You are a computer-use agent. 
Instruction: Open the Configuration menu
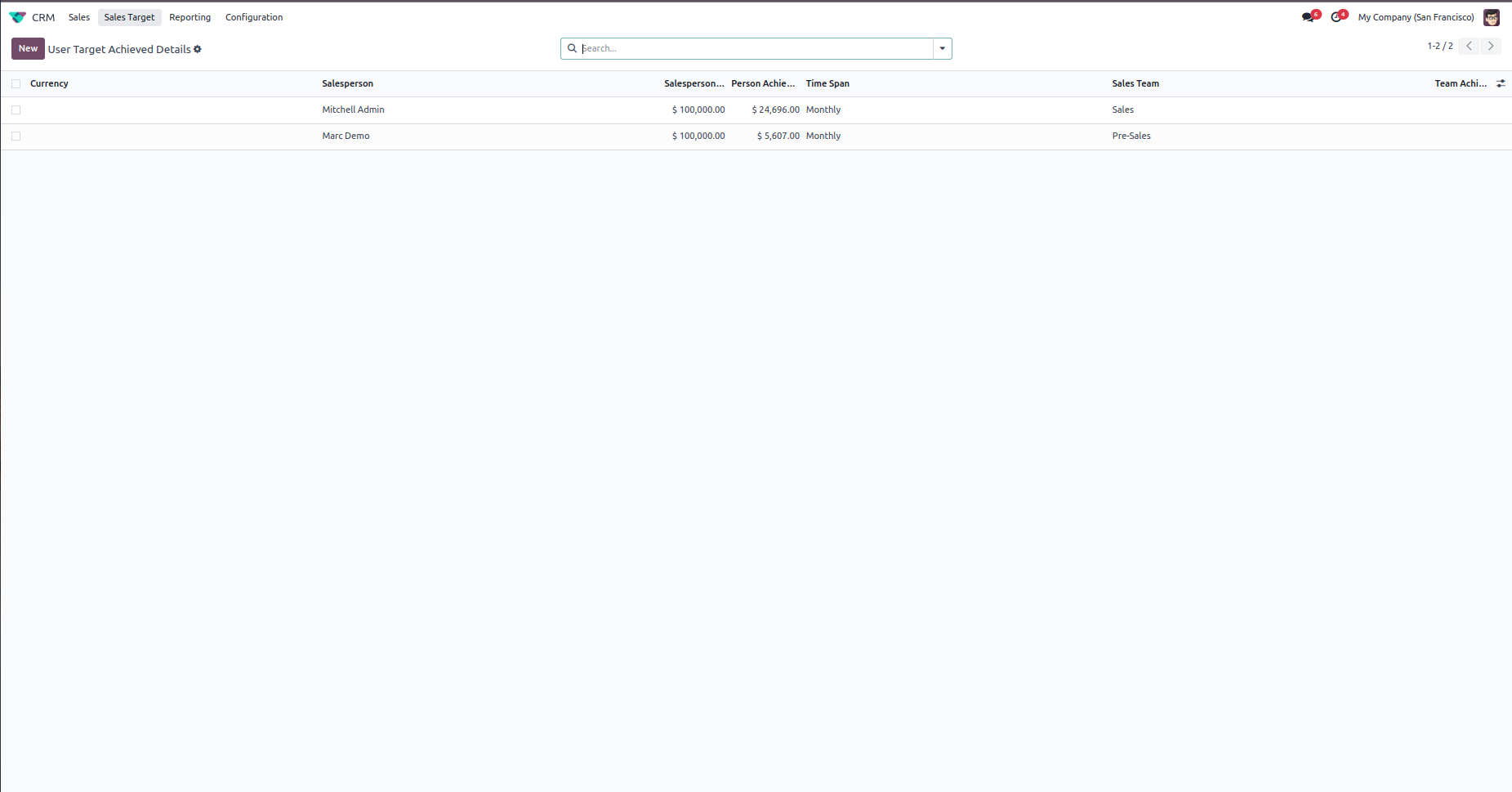254,17
